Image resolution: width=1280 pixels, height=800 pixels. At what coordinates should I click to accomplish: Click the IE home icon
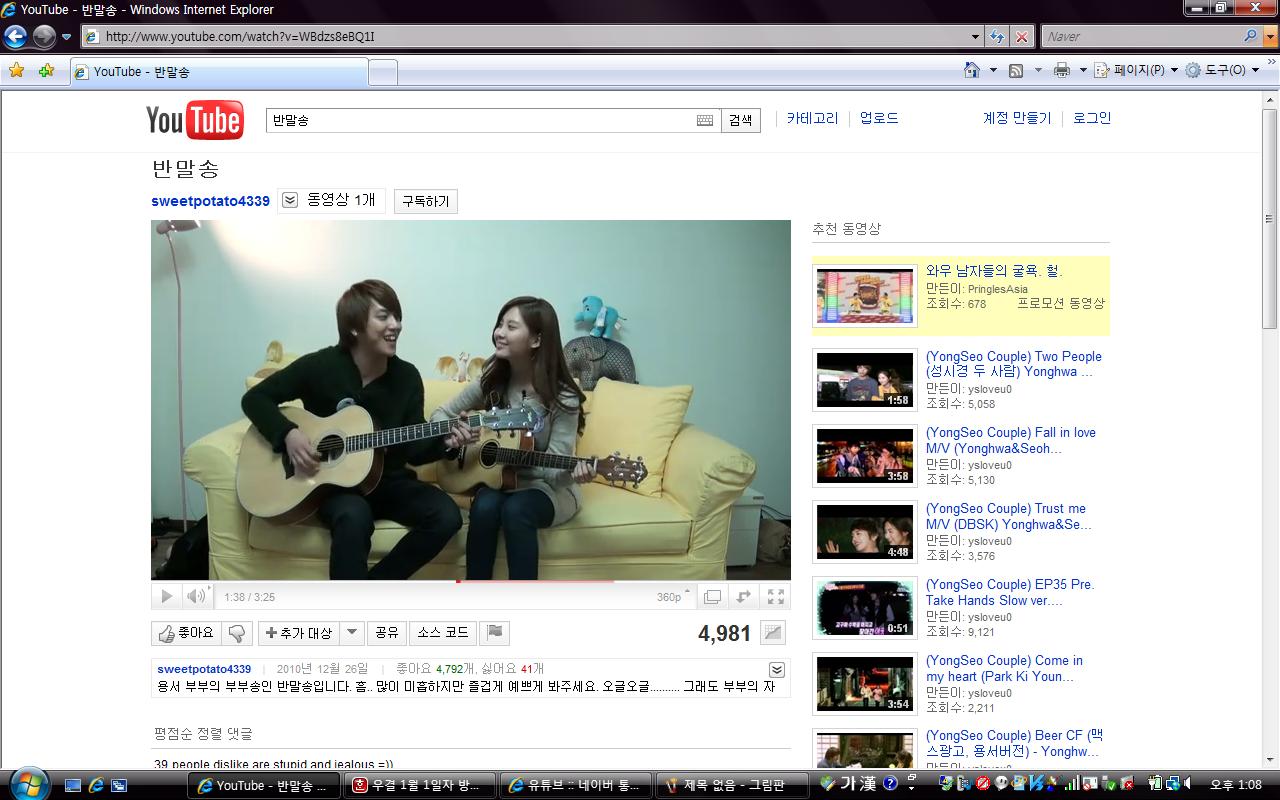(x=971, y=70)
